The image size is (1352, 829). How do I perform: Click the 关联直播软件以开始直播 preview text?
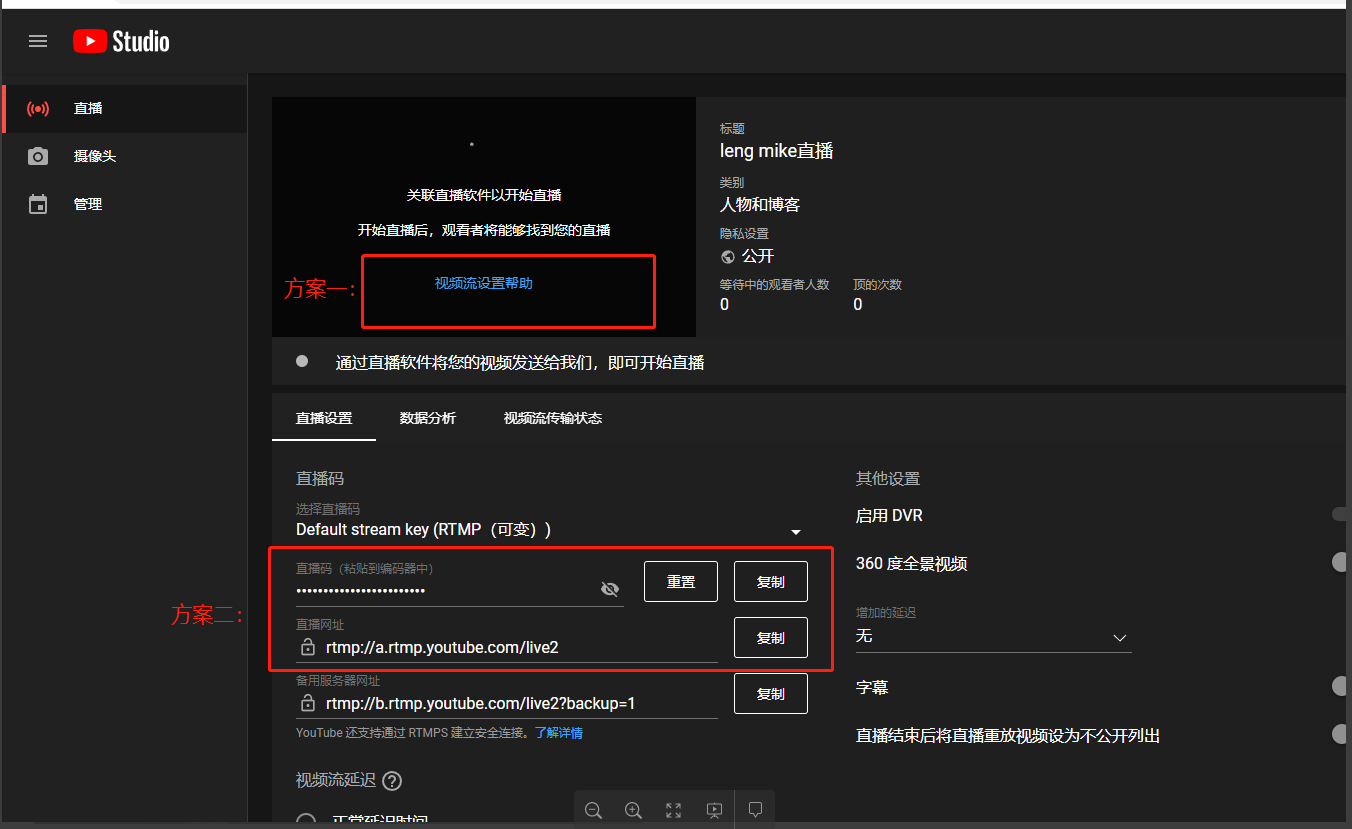pyautogui.click(x=484, y=195)
